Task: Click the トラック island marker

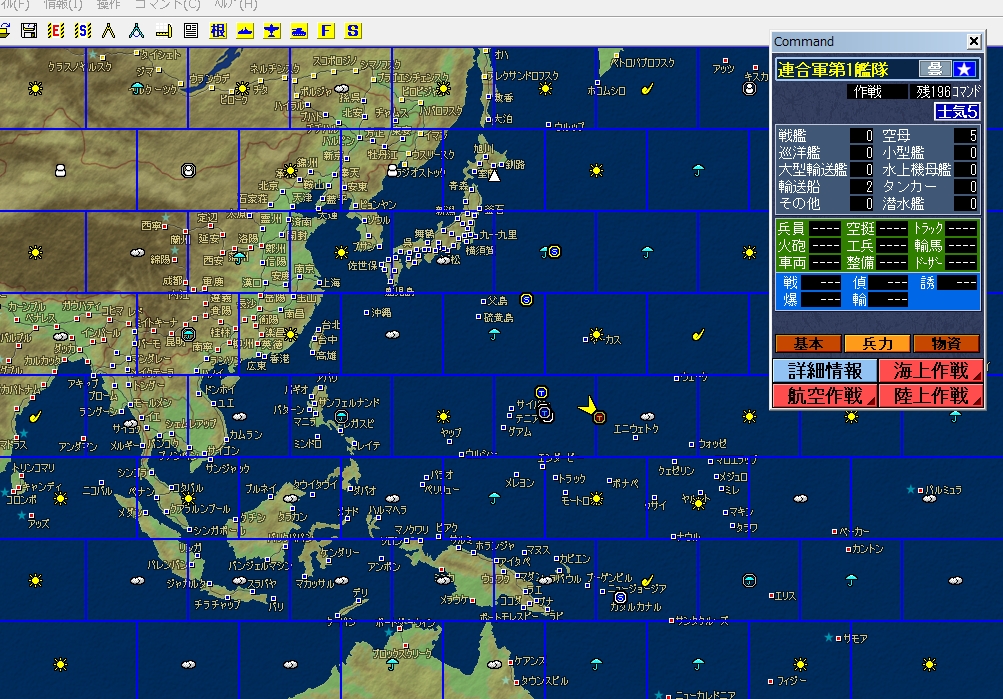Action: point(555,478)
